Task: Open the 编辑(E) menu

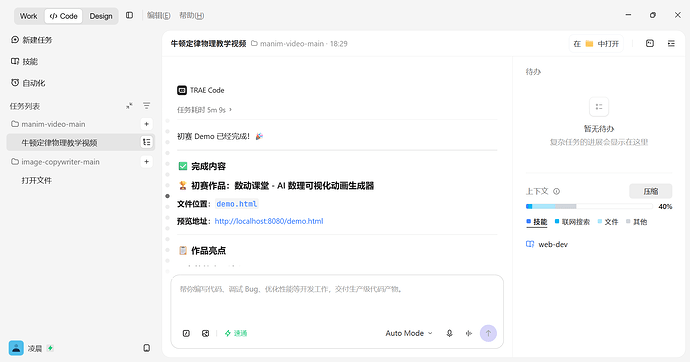Action: click(x=158, y=15)
